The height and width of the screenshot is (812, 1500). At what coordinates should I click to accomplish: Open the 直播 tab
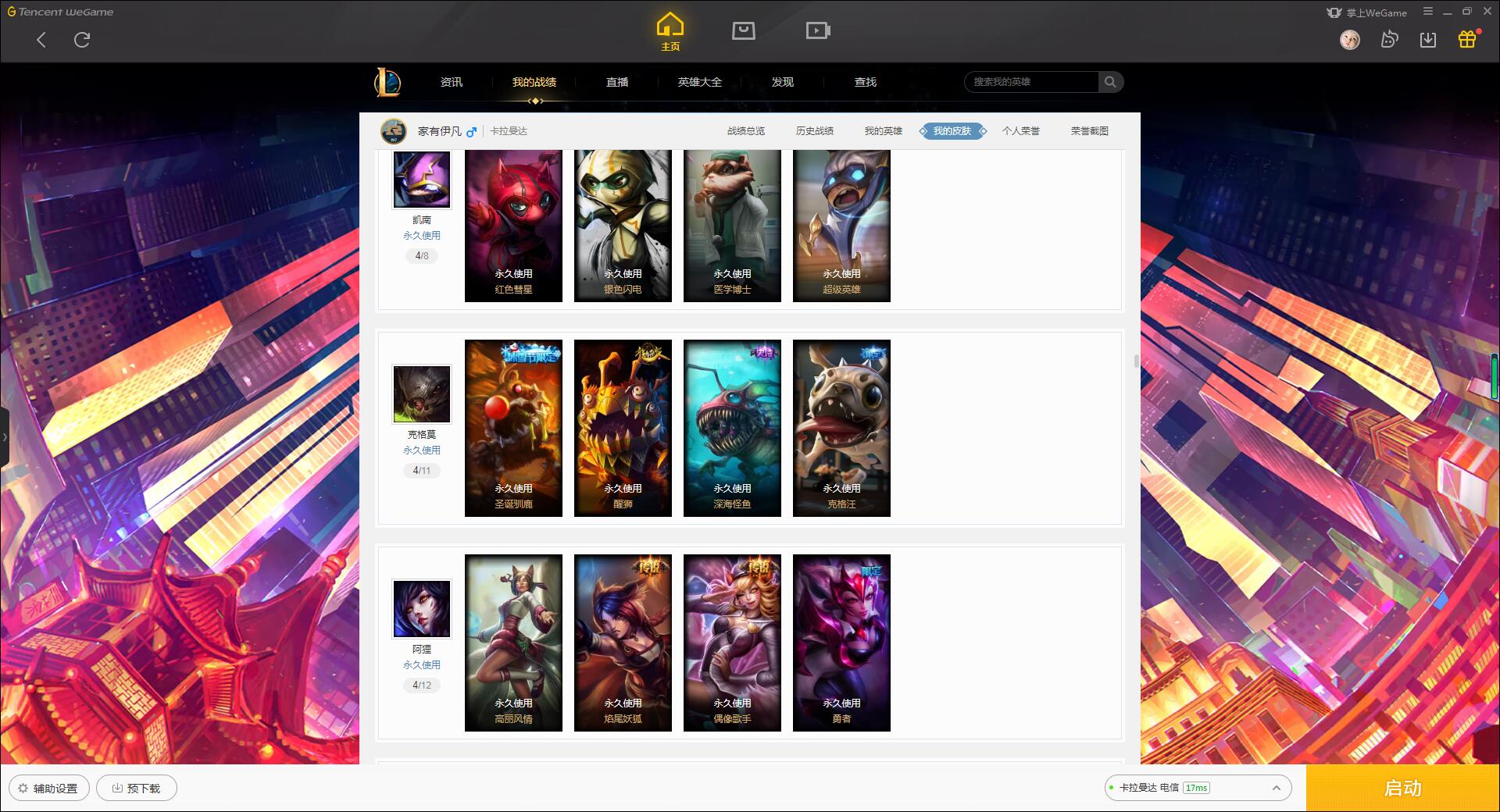617,82
